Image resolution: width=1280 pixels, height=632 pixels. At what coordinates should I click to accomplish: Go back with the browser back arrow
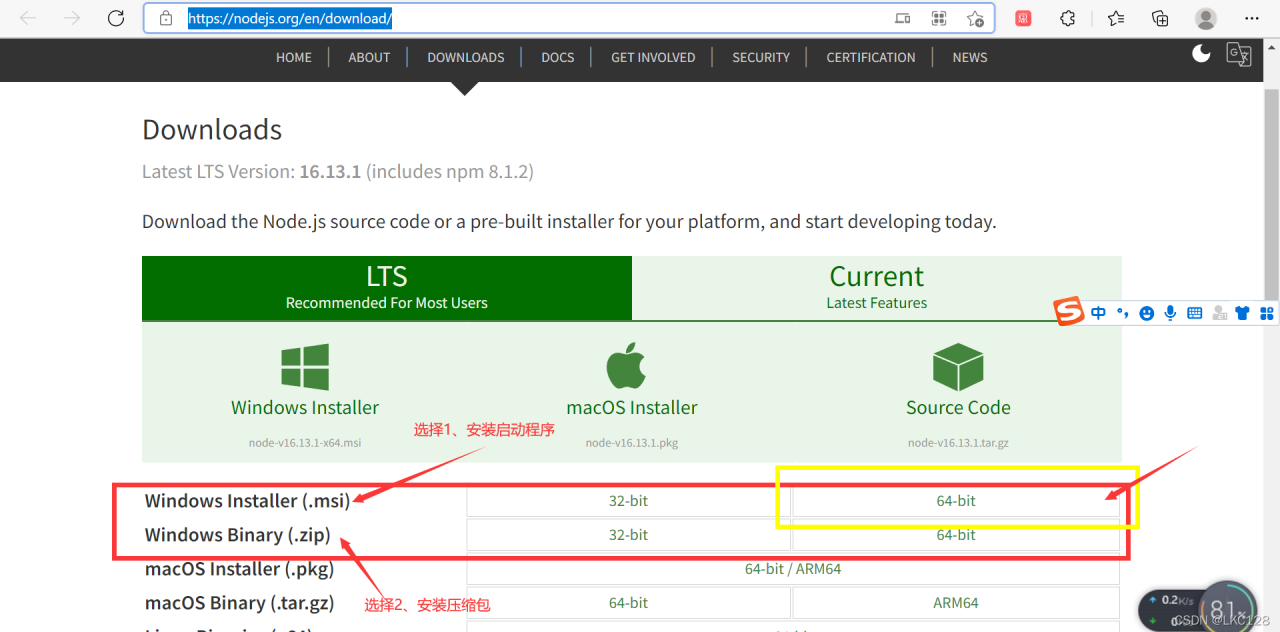28,18
